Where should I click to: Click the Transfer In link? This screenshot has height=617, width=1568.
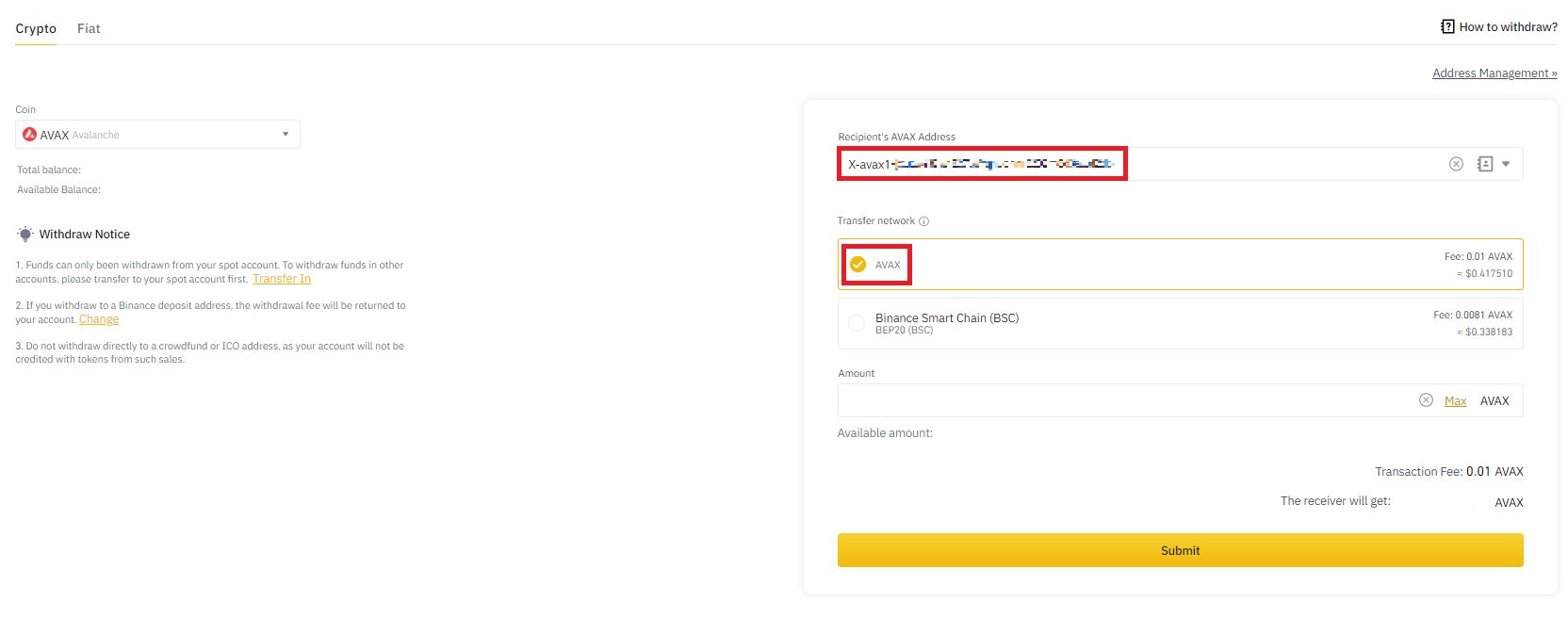282,279
